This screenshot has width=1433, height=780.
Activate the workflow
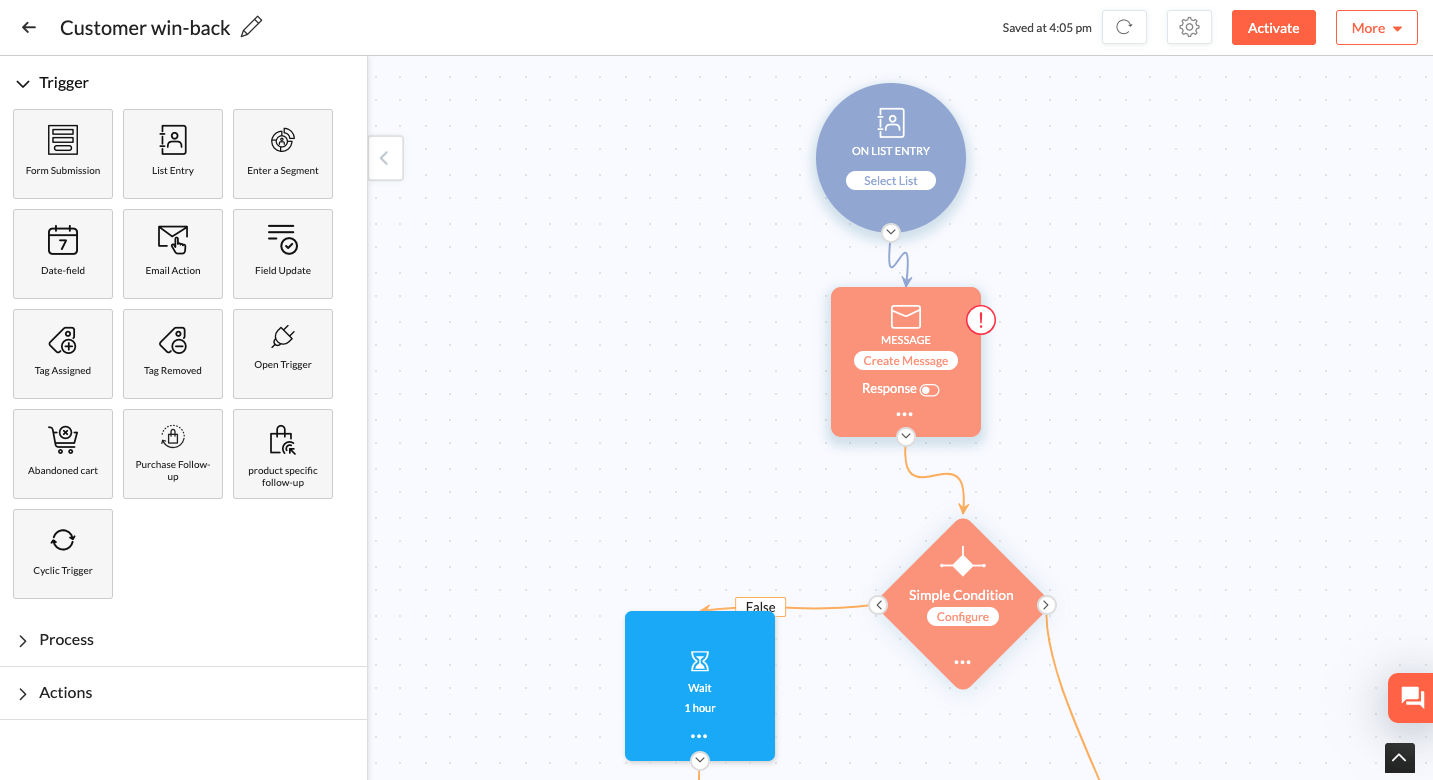point(1273,28)
